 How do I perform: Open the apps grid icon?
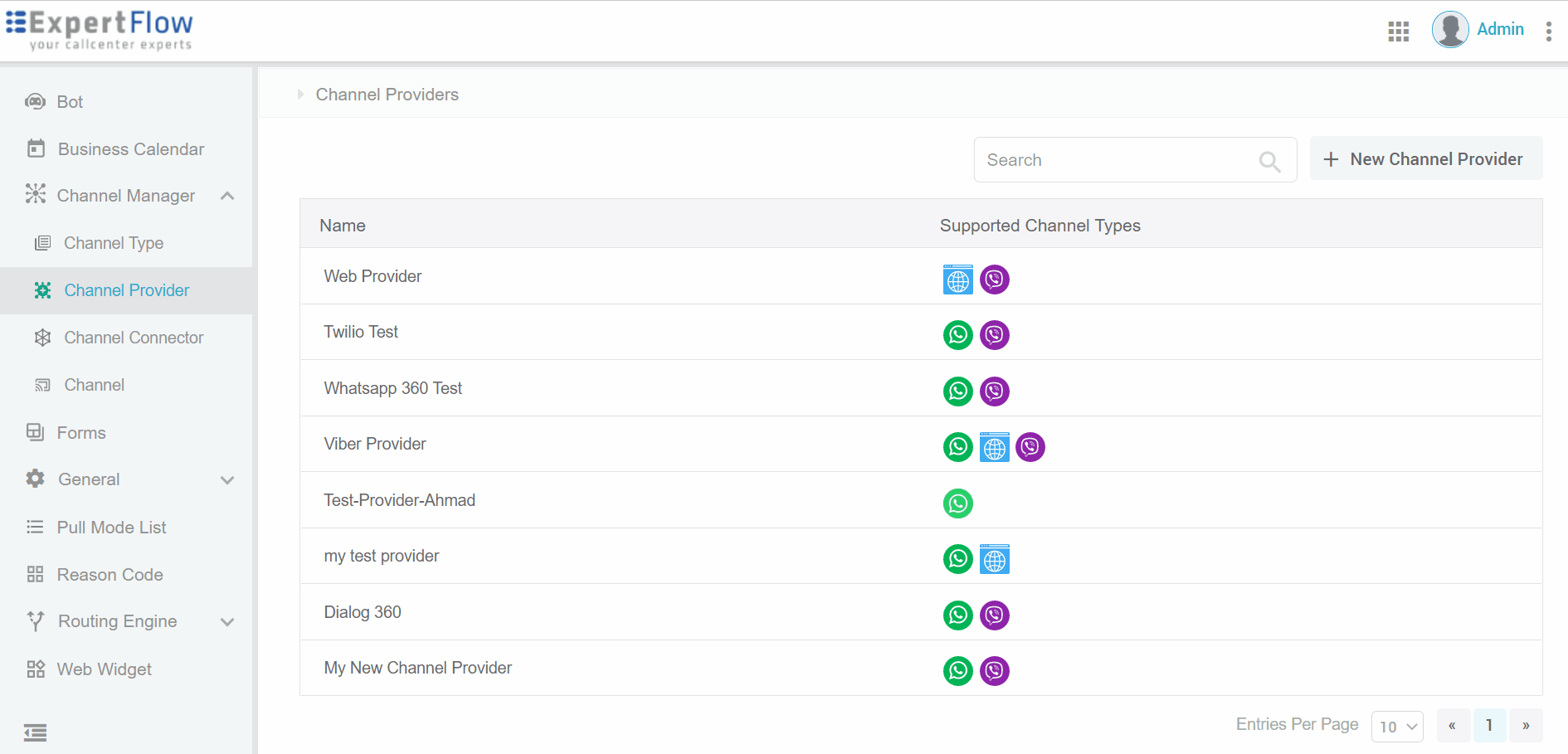[1398, 32]
